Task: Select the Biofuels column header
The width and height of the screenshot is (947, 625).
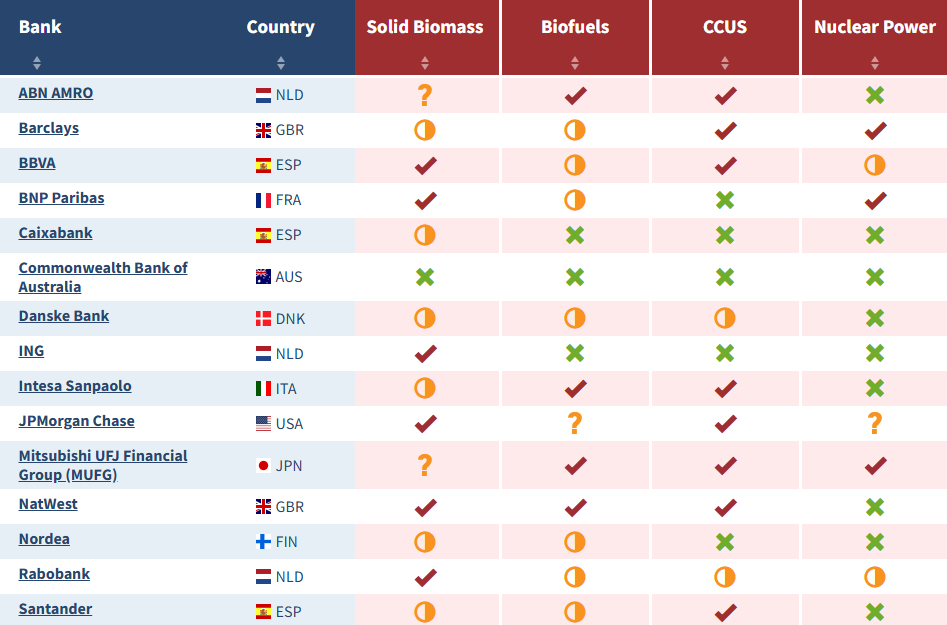Action: point(575,27)
